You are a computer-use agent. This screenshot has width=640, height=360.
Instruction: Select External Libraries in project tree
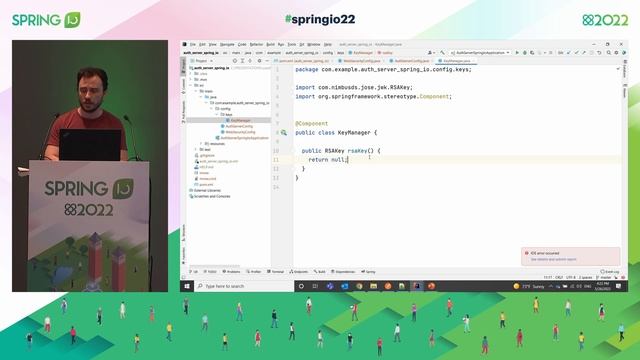[205, 191]
